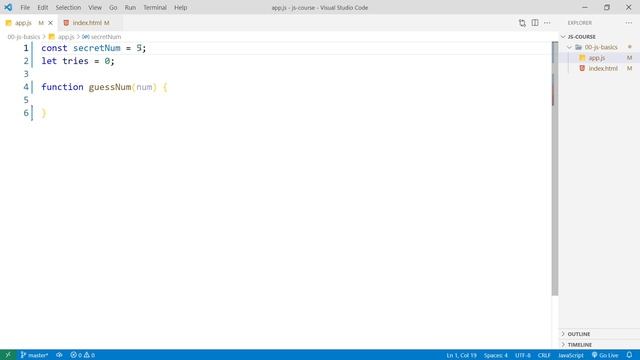The height and width of the screenshot is (360, 640).
Task: Click line number 5 in the gutter
Action: (26, 100)
